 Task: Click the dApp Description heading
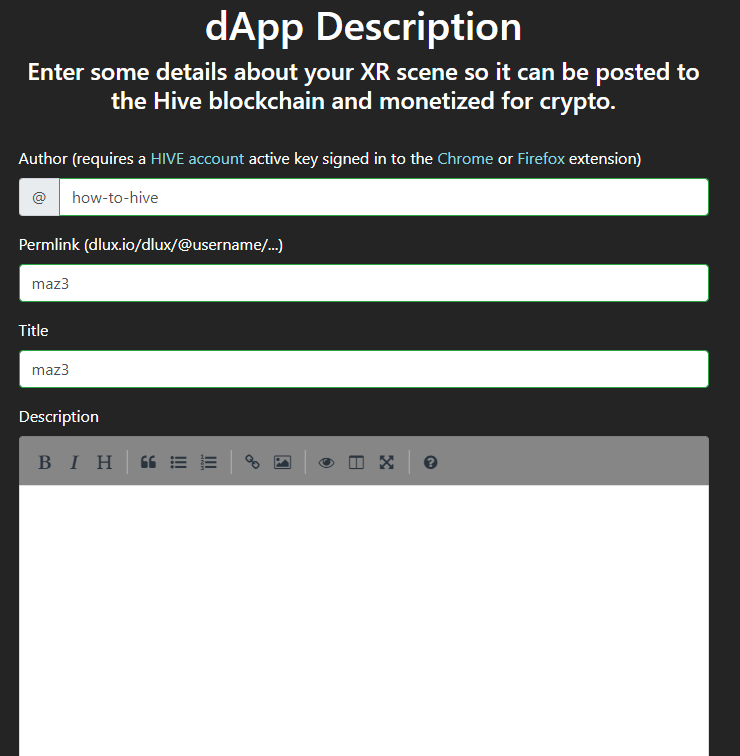pos(363,27)
